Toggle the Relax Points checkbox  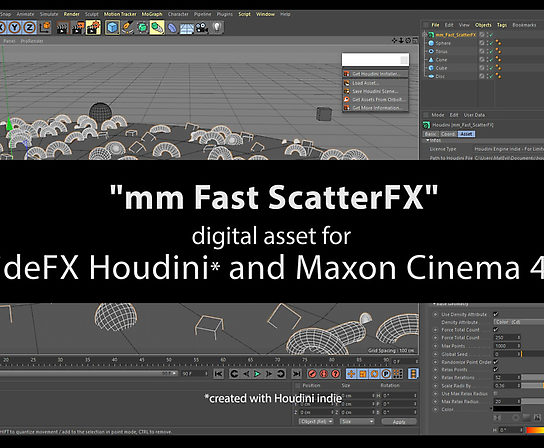[496, 370]
